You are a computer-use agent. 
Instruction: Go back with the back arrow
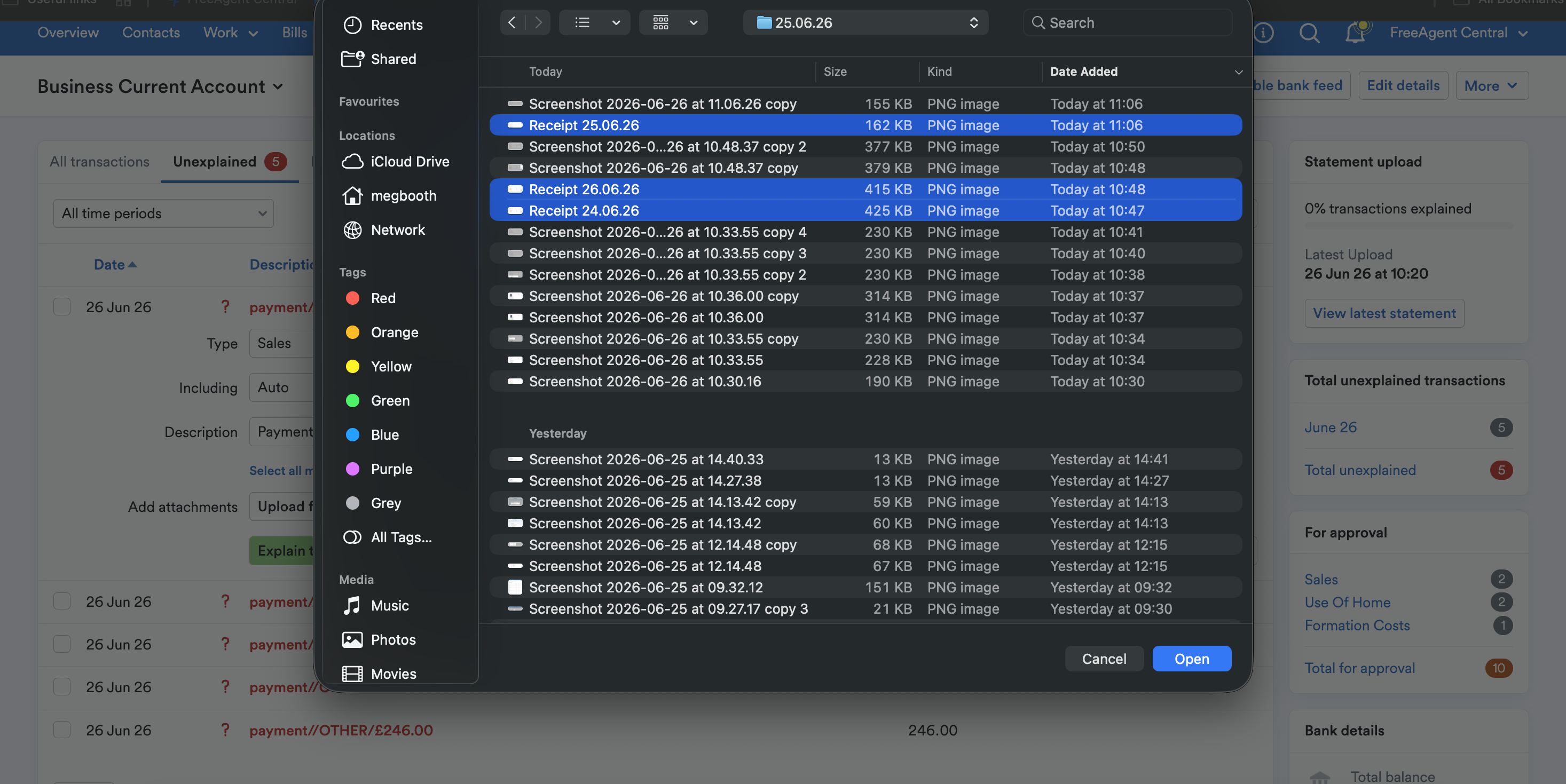[x=512, y=22]
